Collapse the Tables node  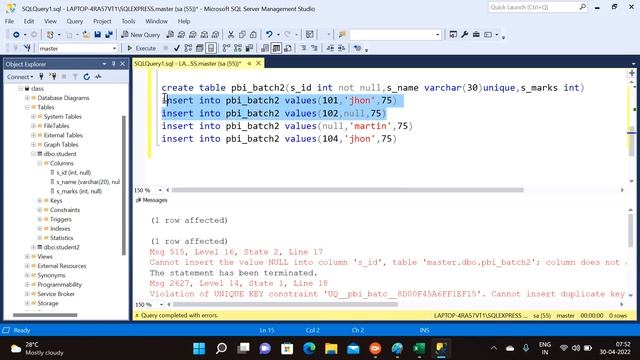coord(27,107)
